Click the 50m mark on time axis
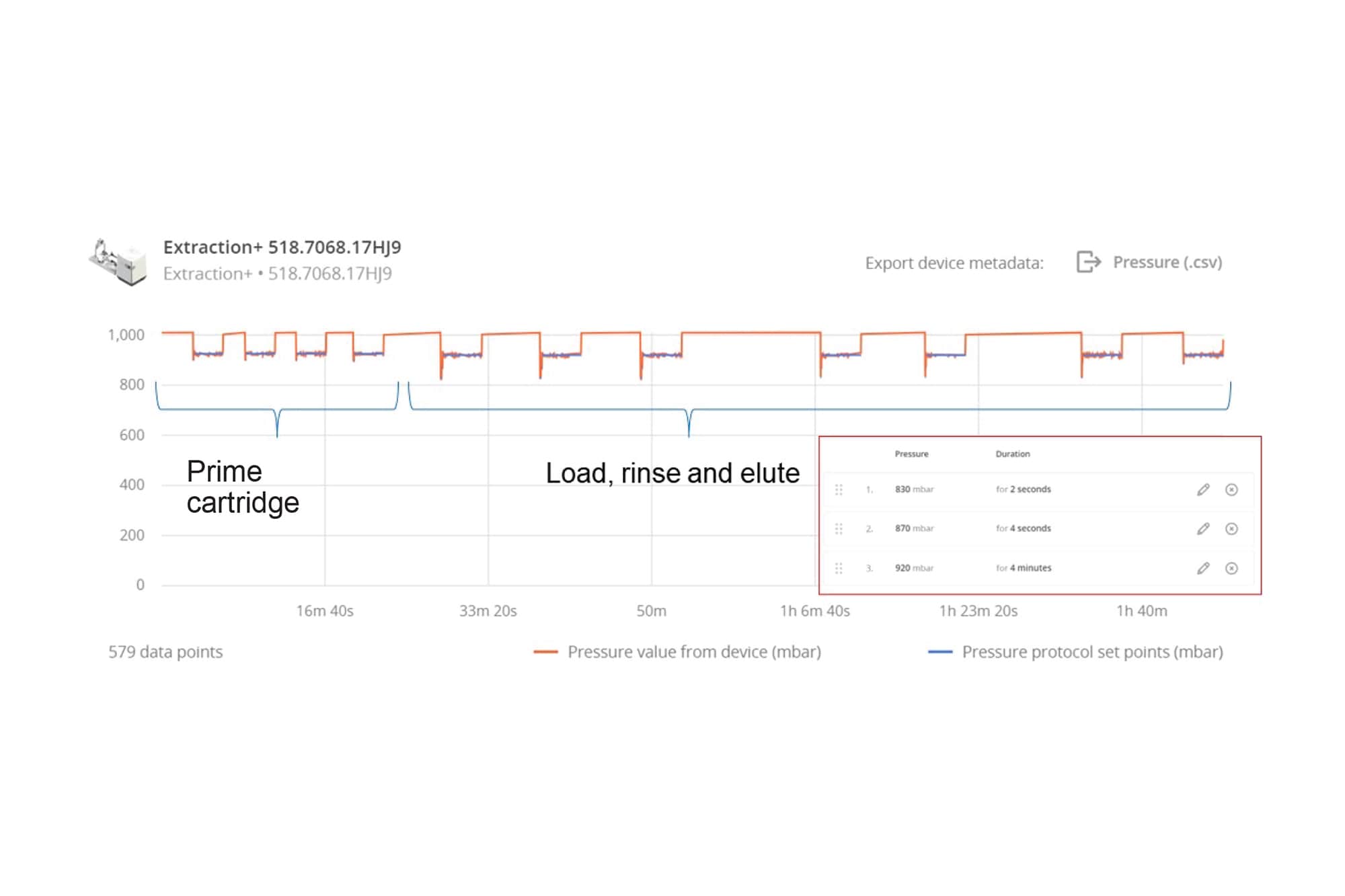The width and height of the screenshot is (1345, 896). (651, 611)
